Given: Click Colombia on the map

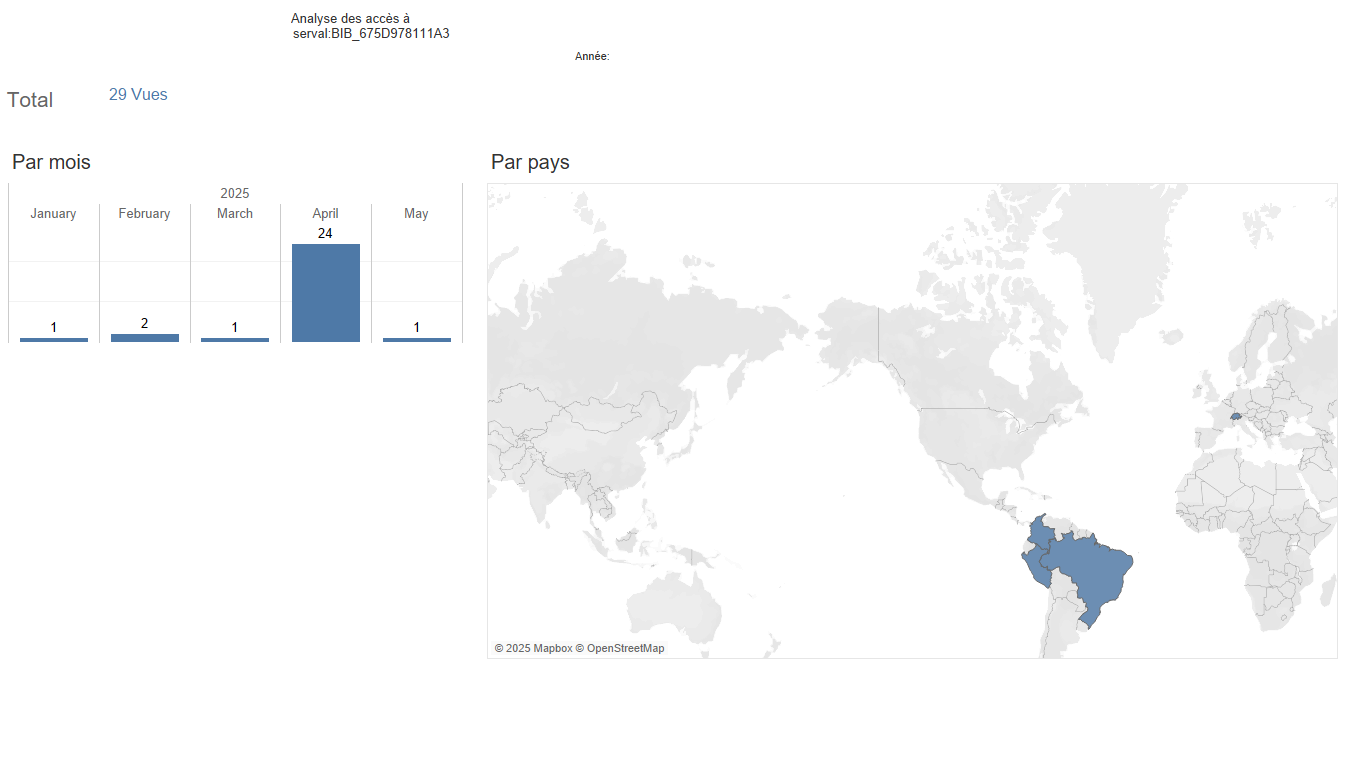Looking at the screenshot, I should pyautogui.click(x=1042, y=533).
